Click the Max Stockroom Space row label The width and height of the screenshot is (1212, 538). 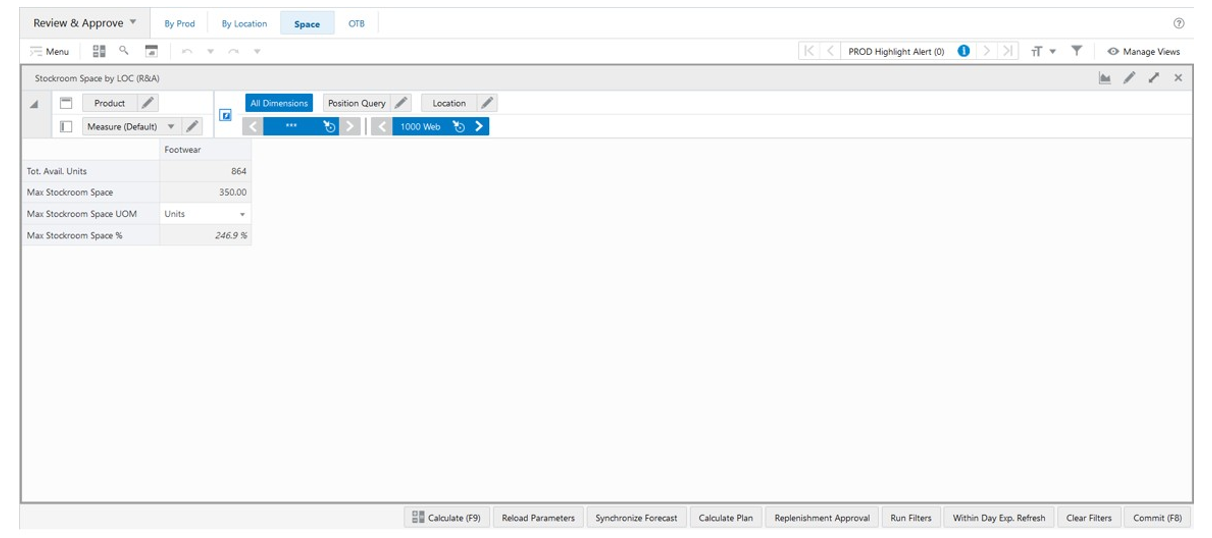click(91, 192)
